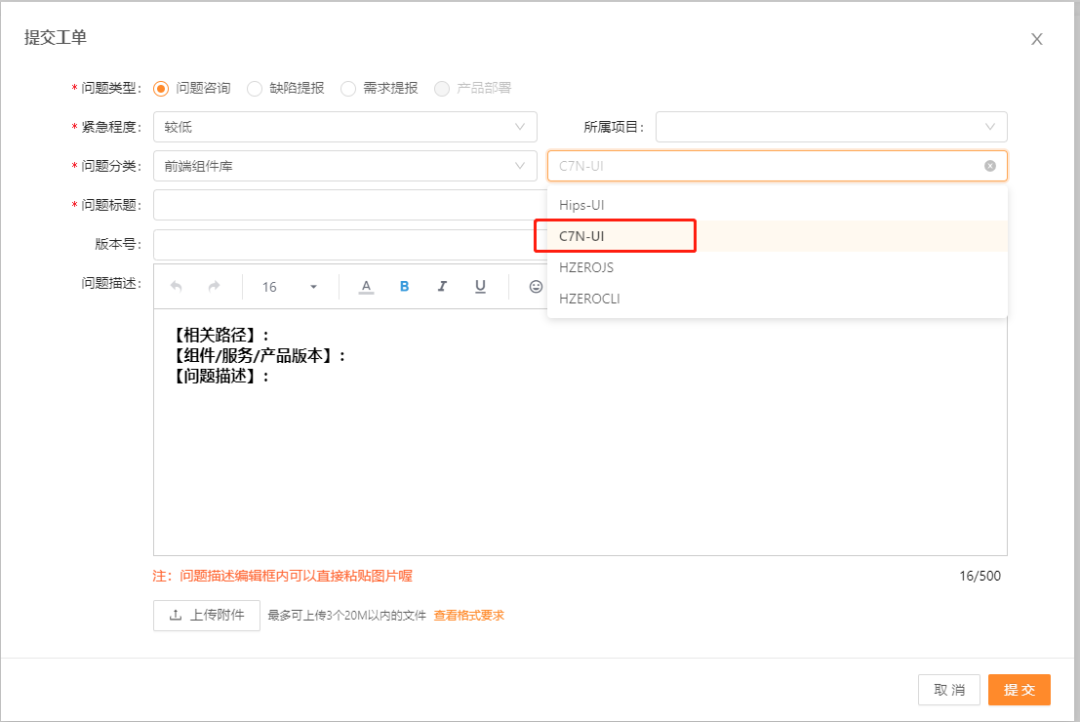Open the font color picker
The width and height of the screenshot is (1080, 722).
click(x=366, y=287)
